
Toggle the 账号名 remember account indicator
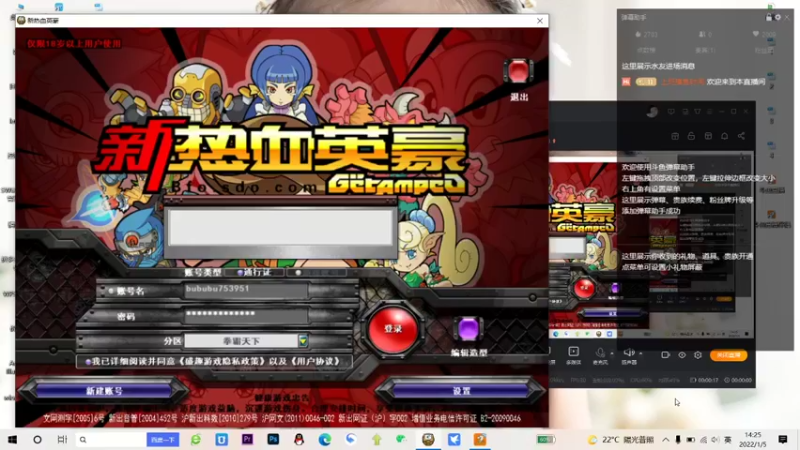[x=111, y=291]
